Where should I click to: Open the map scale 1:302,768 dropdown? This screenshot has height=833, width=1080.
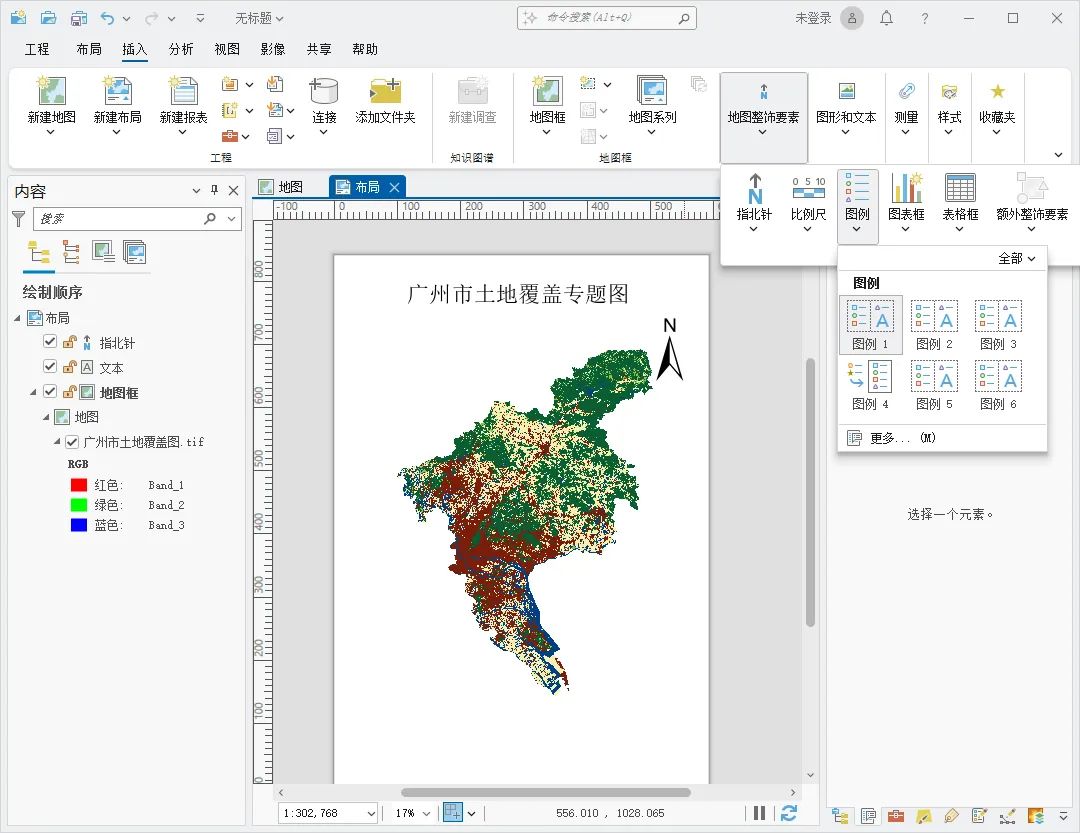(x=371, y=814)
